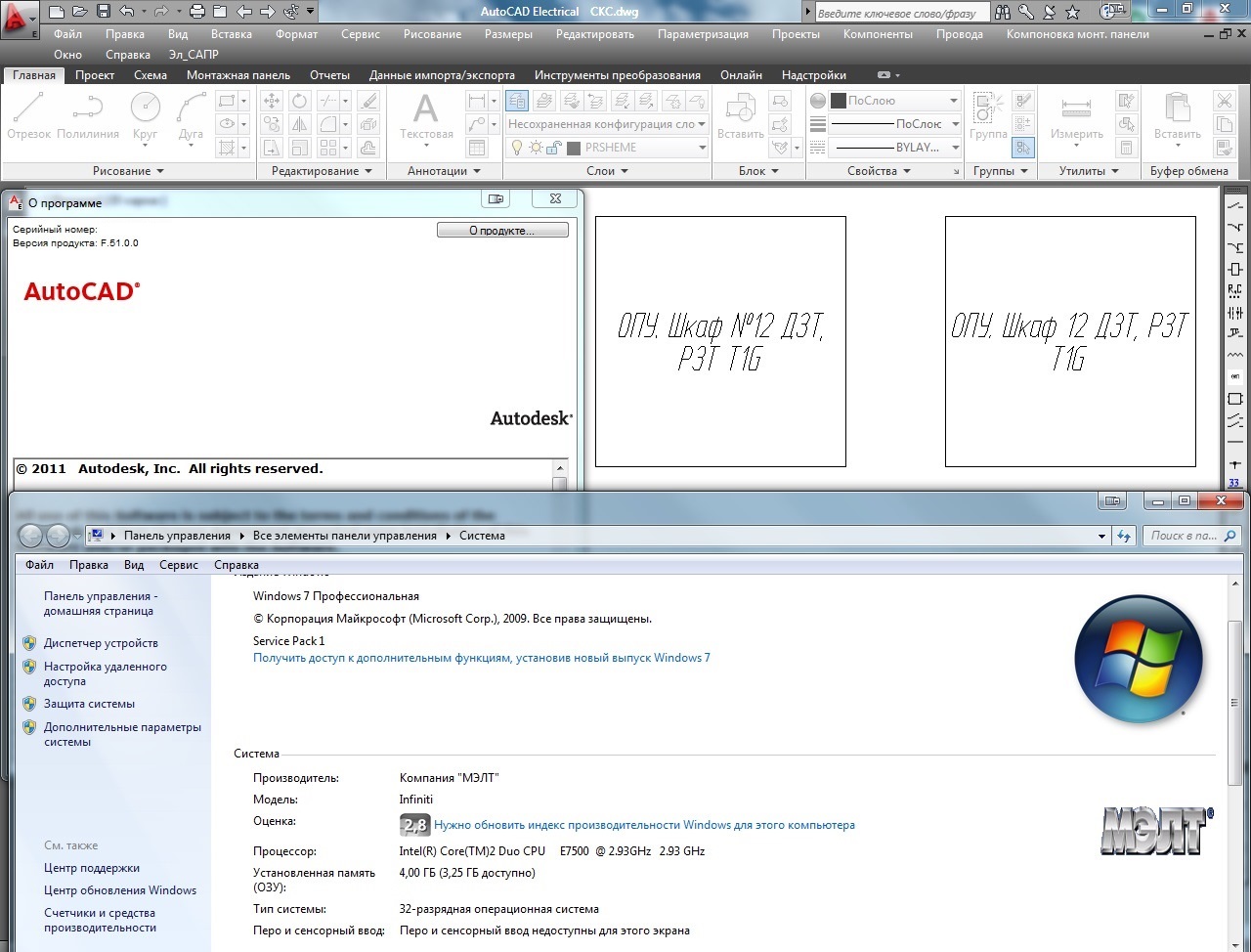
Task: Switch to the Схема ribbon tab
Action: pyautogui.click(x=151, y=75)
